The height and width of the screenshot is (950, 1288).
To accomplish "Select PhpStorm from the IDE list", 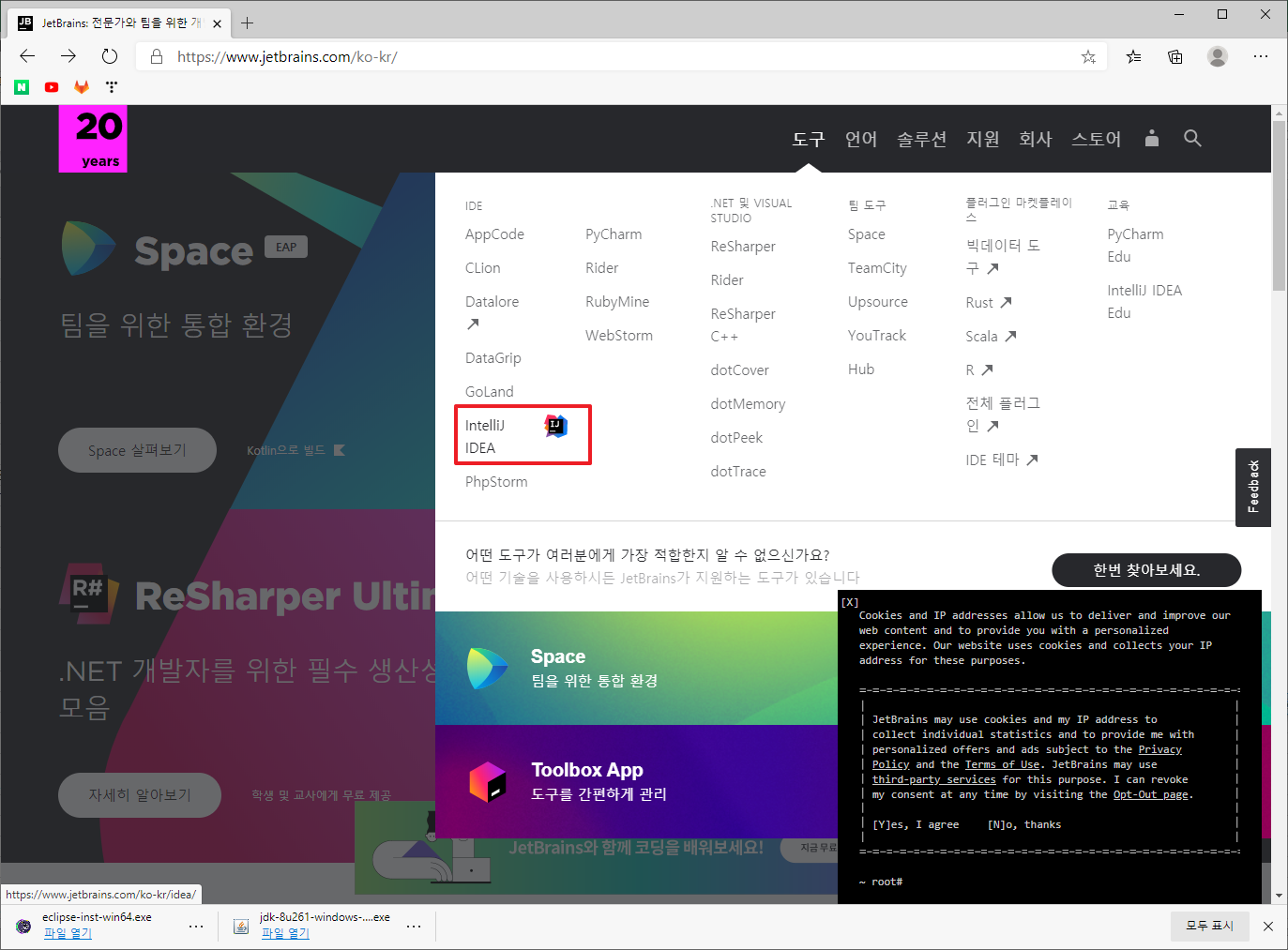I will click(496, 482).
